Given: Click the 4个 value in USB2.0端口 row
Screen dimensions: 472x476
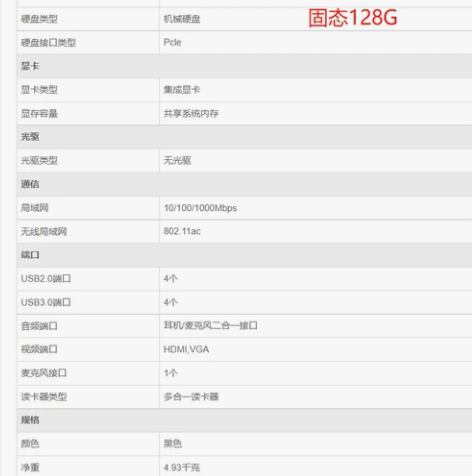Looking at the screenshot, I should click(171, 279).
